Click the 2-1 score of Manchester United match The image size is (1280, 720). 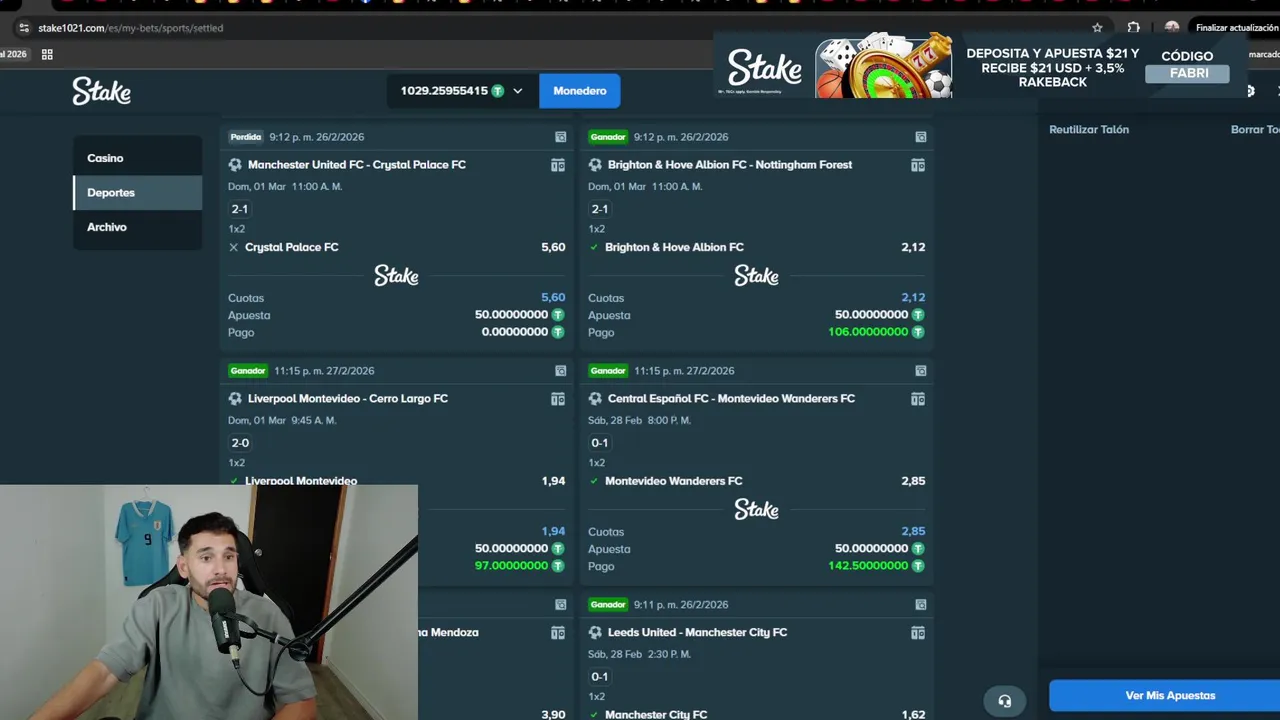click(x=240, y=209)
